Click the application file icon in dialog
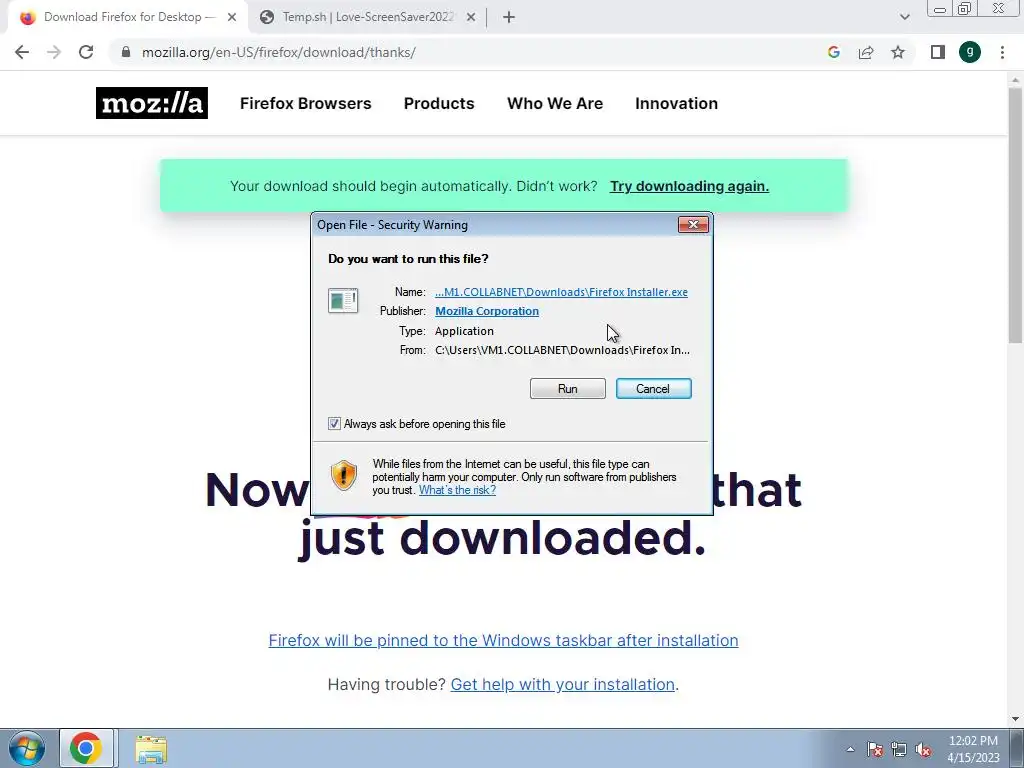This screenshot has height=768, width=1024. (x=343, y=300)
